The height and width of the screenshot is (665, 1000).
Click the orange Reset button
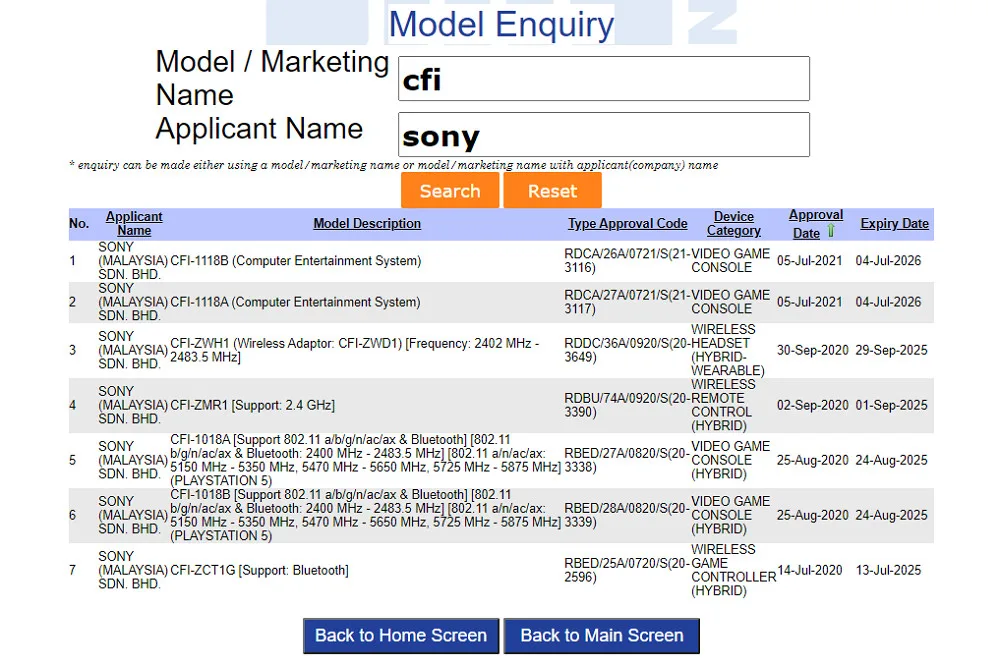point(552,191)
